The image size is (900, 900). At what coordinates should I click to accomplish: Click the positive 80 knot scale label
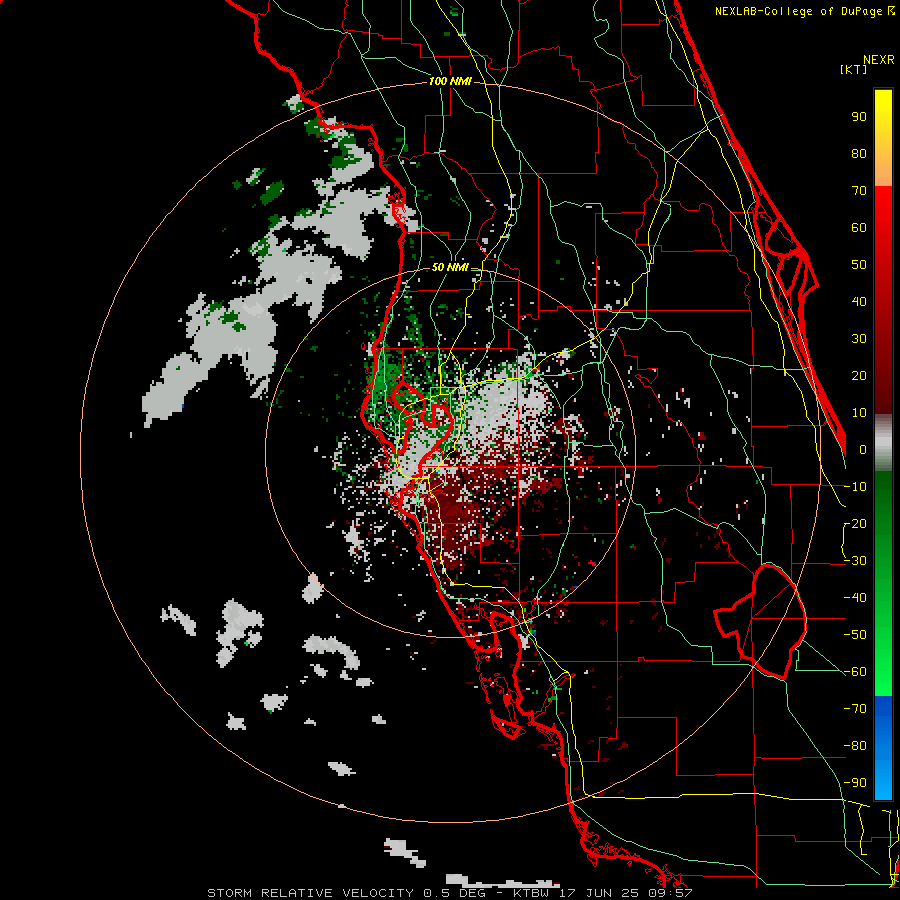[x=859, y=154]
